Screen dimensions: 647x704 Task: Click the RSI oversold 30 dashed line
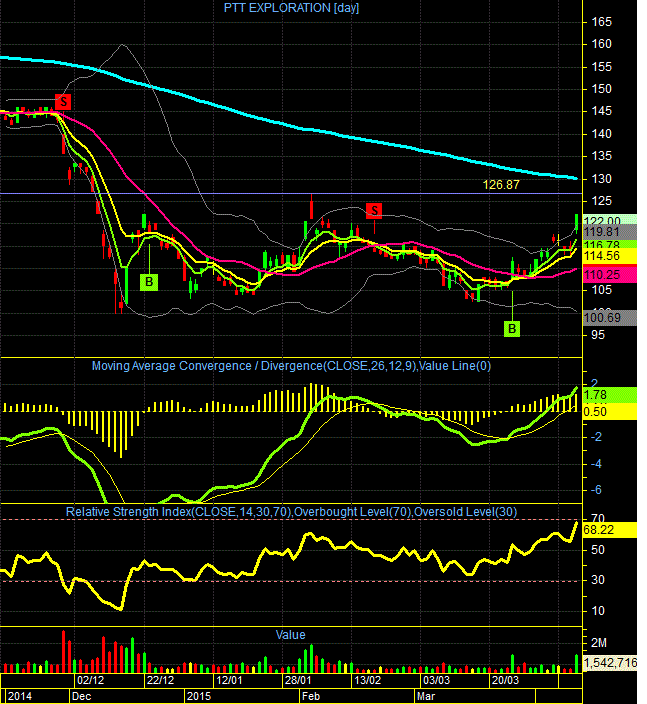[291, 581]
